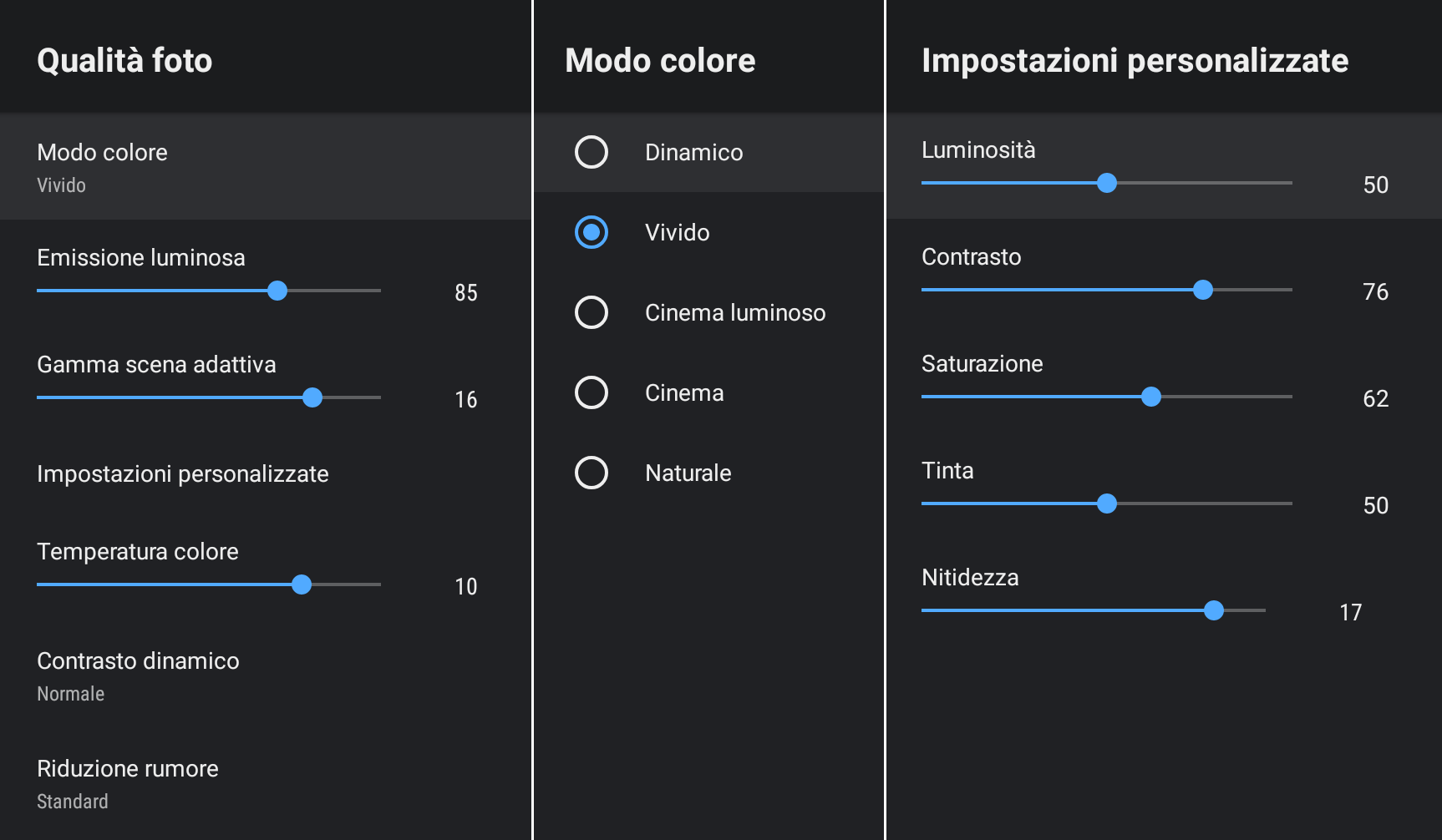The image size is (1442, 840).
Task: Select the Dinamico radio button
Action: [x=592, y=152]
